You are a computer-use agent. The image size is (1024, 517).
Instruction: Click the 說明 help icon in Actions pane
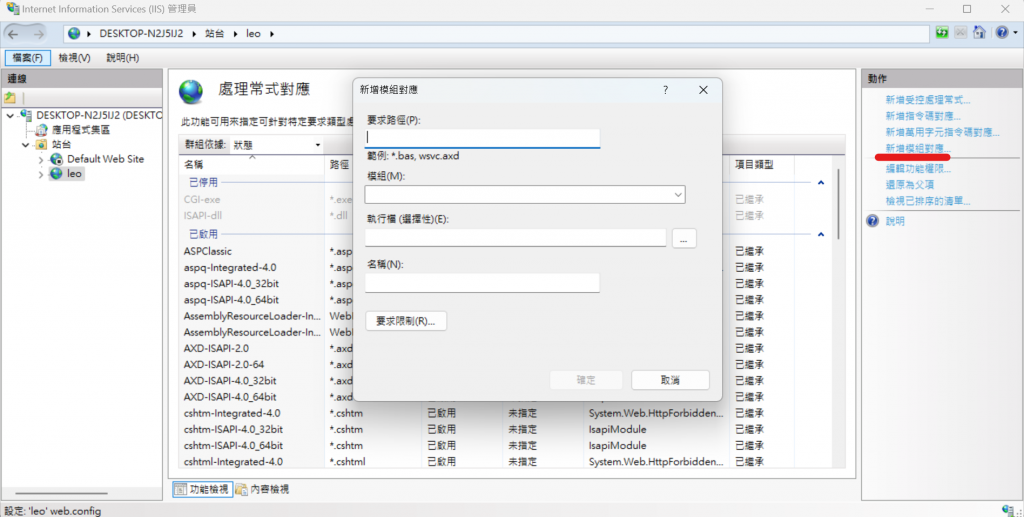coord(872,221)
